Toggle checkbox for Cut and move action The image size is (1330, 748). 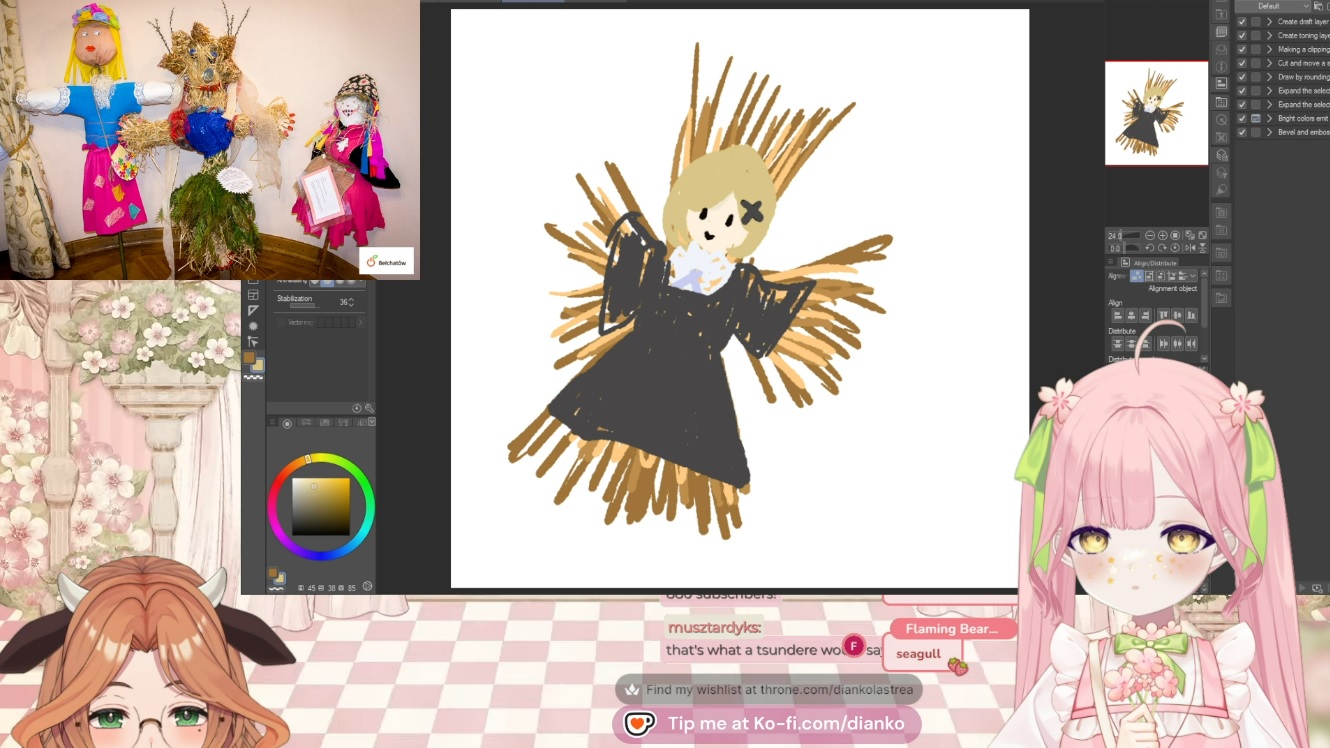(1242, 63)
